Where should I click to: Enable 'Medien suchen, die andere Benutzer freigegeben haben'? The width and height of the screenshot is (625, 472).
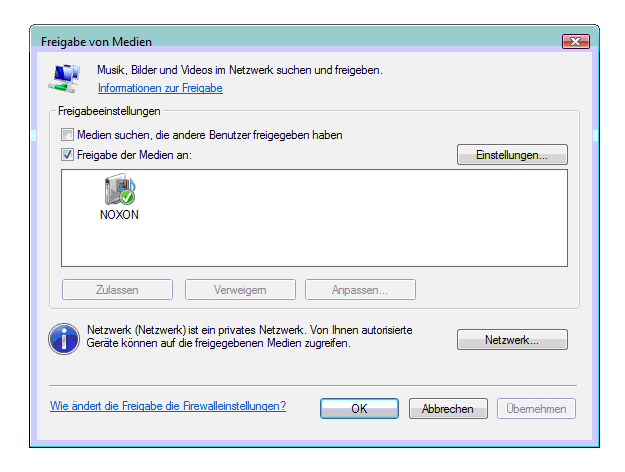click(x=67, y=135)
